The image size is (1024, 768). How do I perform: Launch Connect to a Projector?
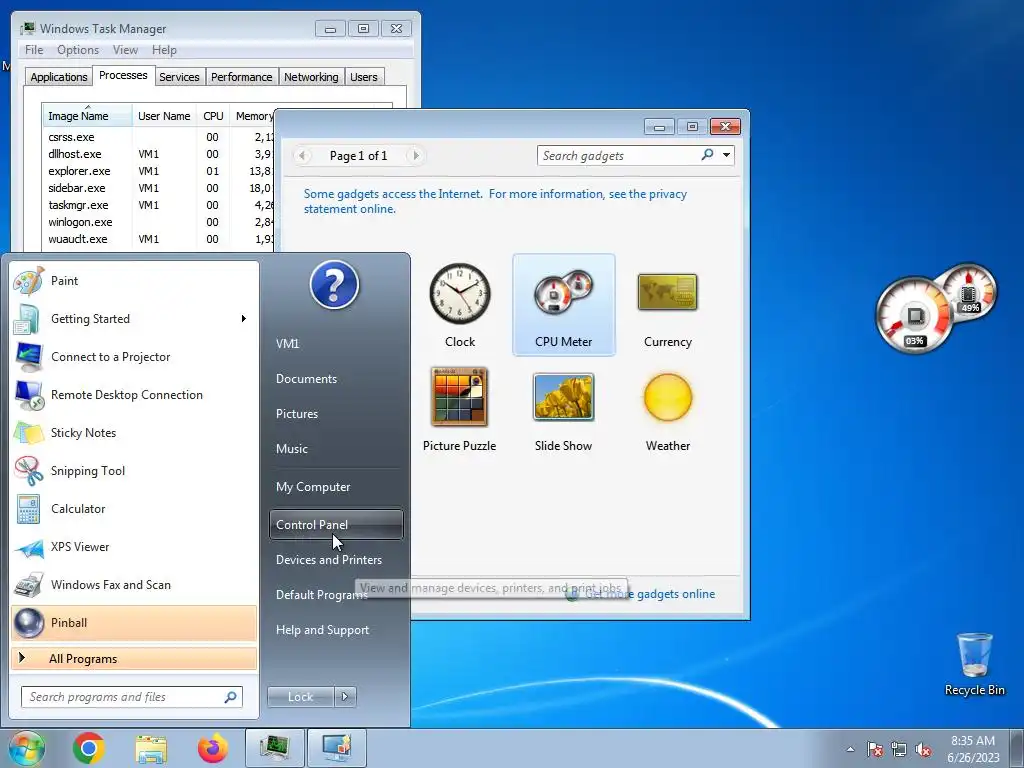click(134, 357)
